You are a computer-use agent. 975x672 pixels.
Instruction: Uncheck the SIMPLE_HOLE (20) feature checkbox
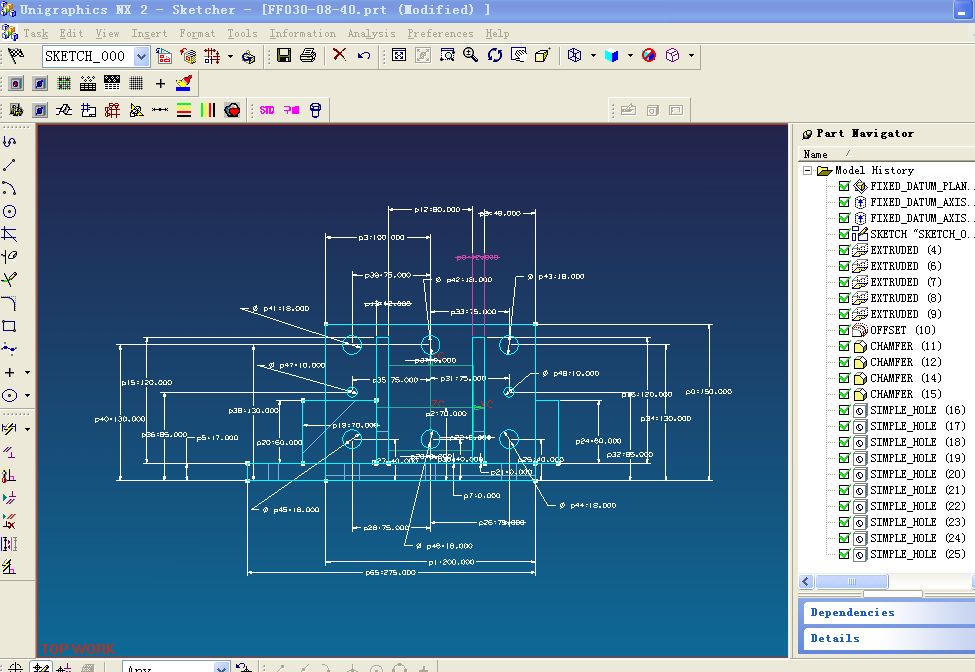[844, 474]
